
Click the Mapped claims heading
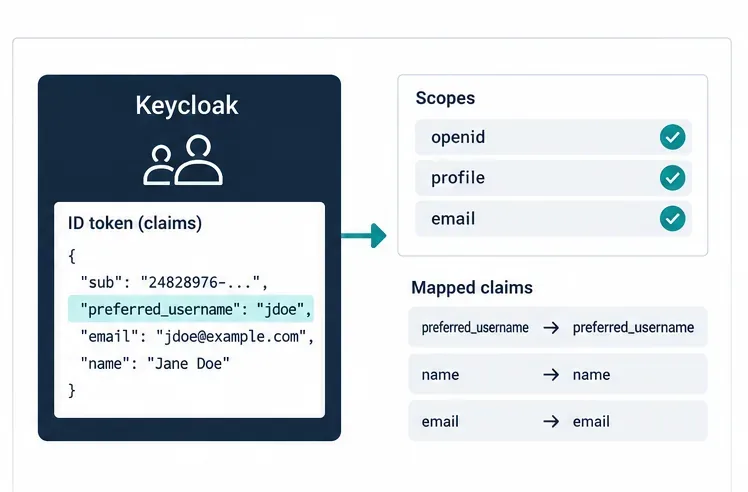[472, 288]
